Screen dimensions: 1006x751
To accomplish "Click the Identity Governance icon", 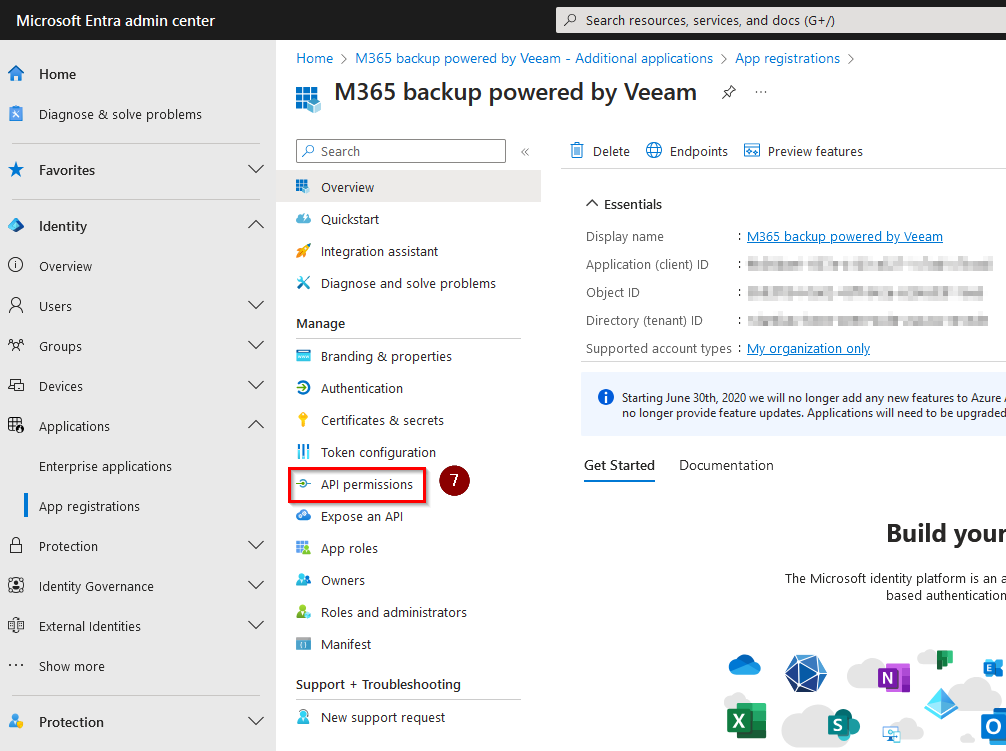I will [x=16, y=586].
